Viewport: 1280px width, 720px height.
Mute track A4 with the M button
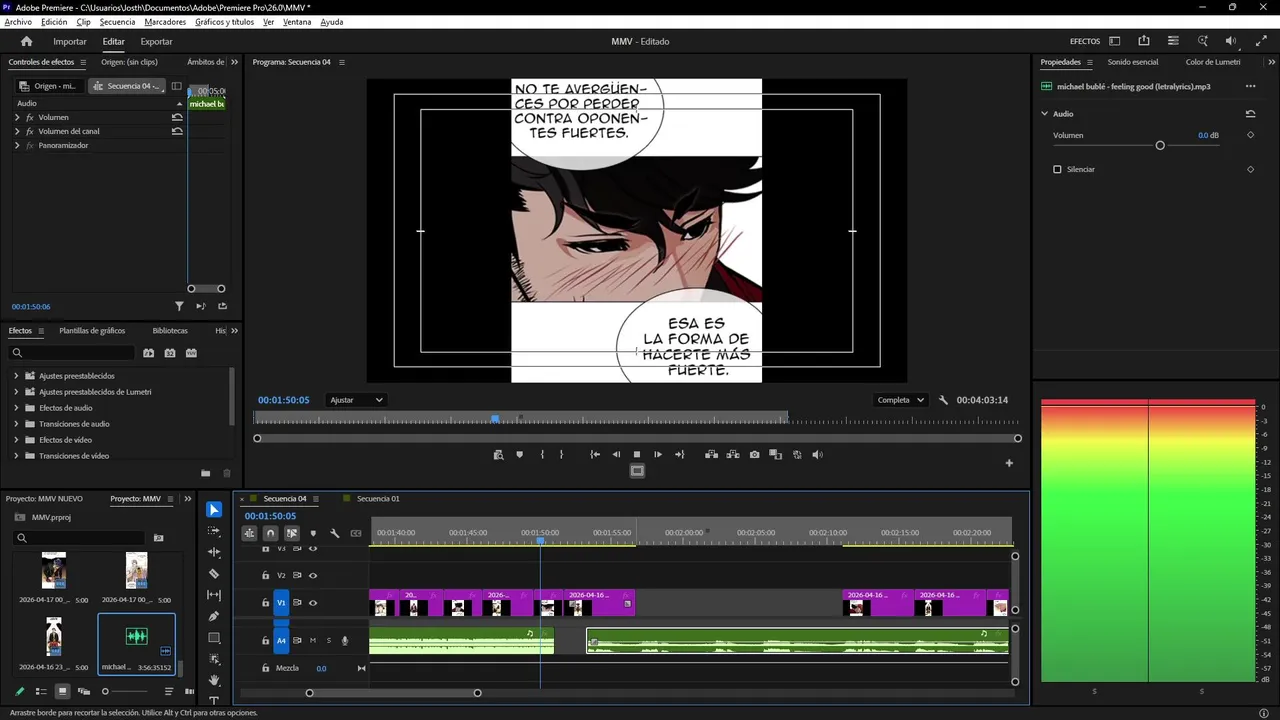click(313, 640)
